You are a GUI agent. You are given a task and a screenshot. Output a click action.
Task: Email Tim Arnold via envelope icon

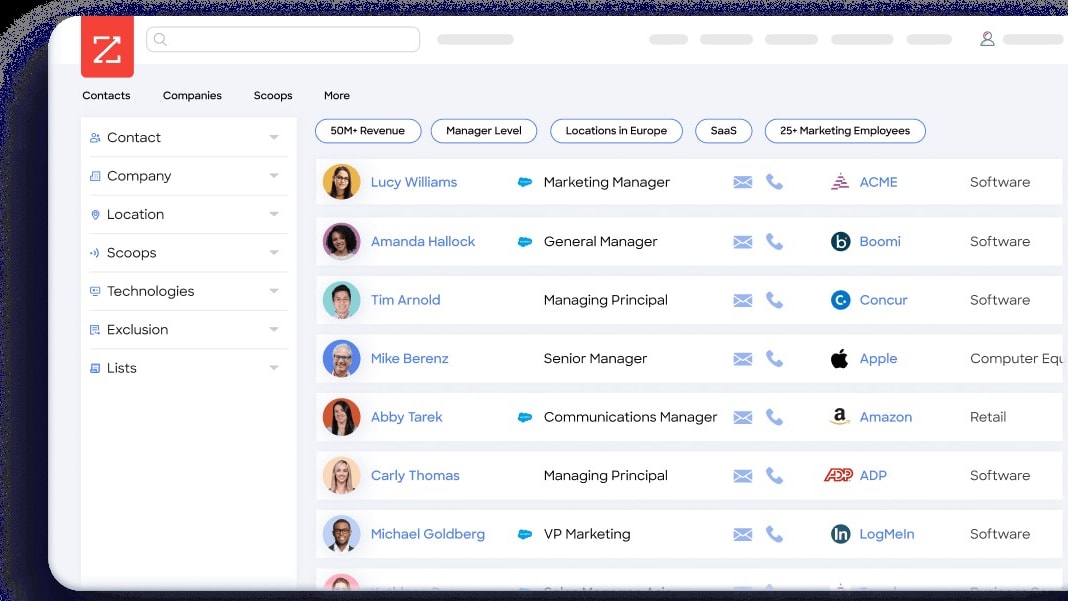742,300
